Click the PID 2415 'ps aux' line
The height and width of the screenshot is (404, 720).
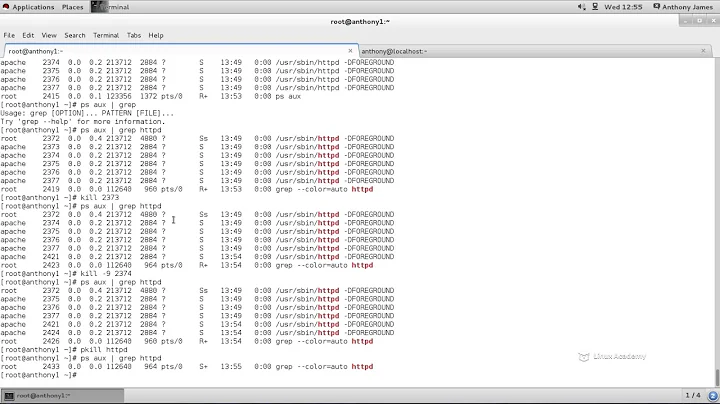point(151,96)
